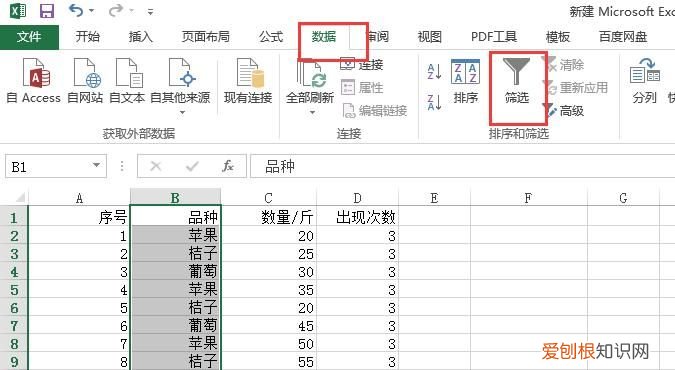Image resolution: width=675 pixels, height=370 pixels.
Task: Click cell B2 containing 苹果
Action: coord(175,235)
